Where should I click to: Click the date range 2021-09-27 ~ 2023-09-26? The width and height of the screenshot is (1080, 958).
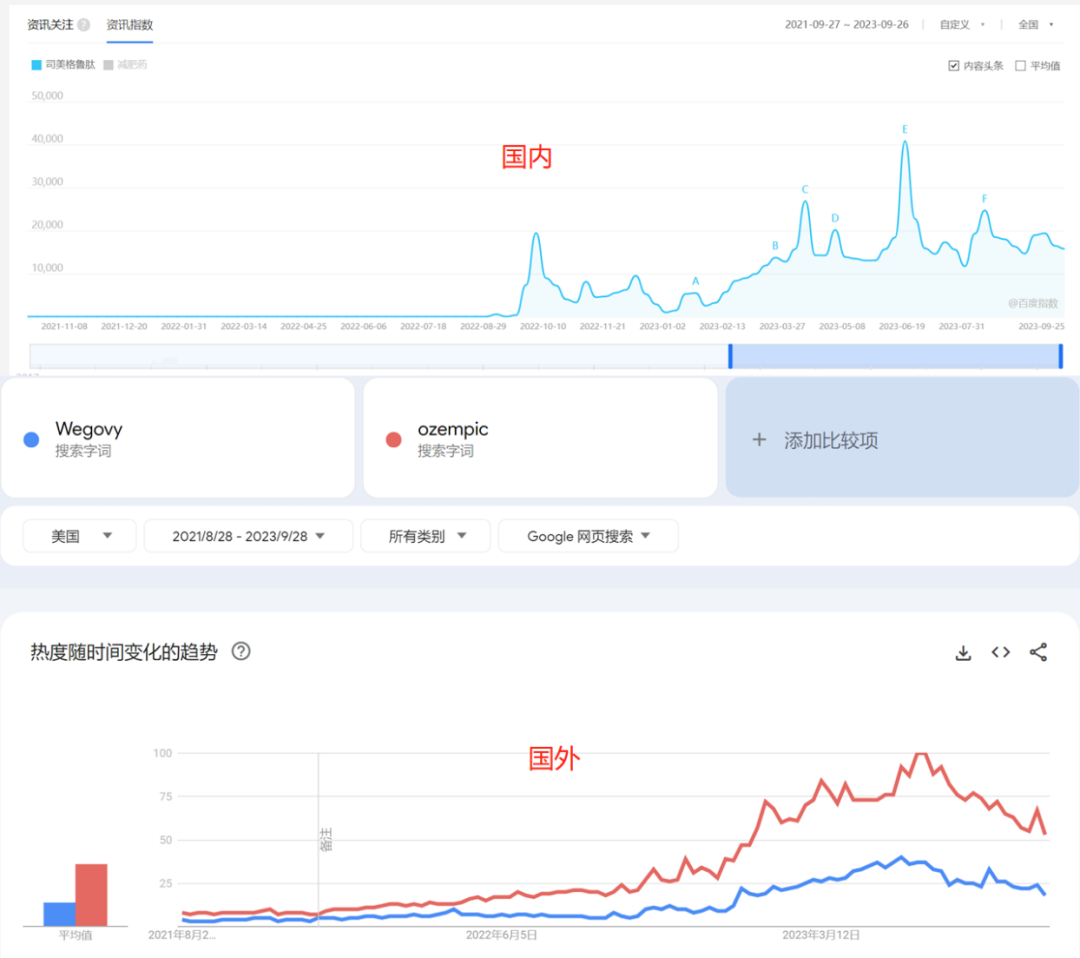click(x=847, y=25)
